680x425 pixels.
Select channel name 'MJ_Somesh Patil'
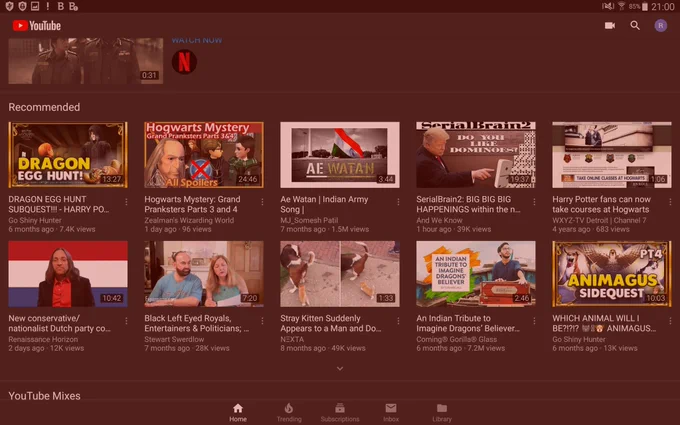tap(309, 220)
